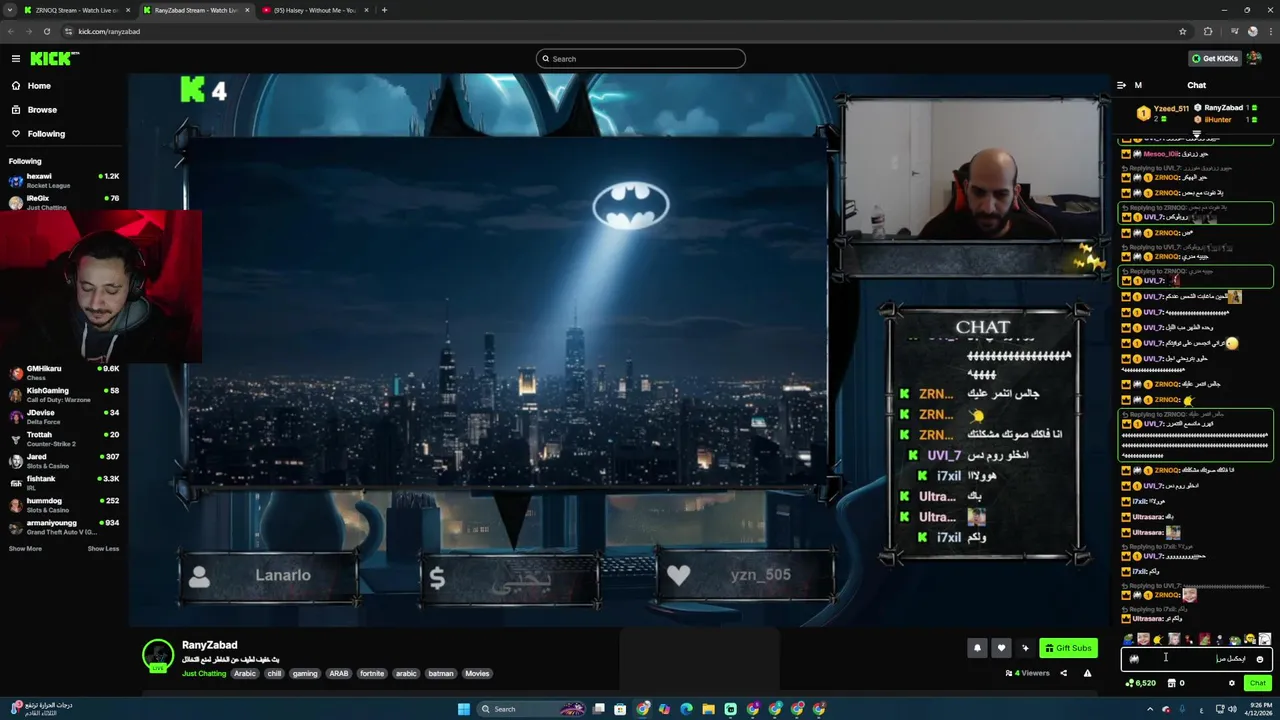Click the batman emote icon in chat input
This screenshot has width=1280, height=720.
point(1134,659)
